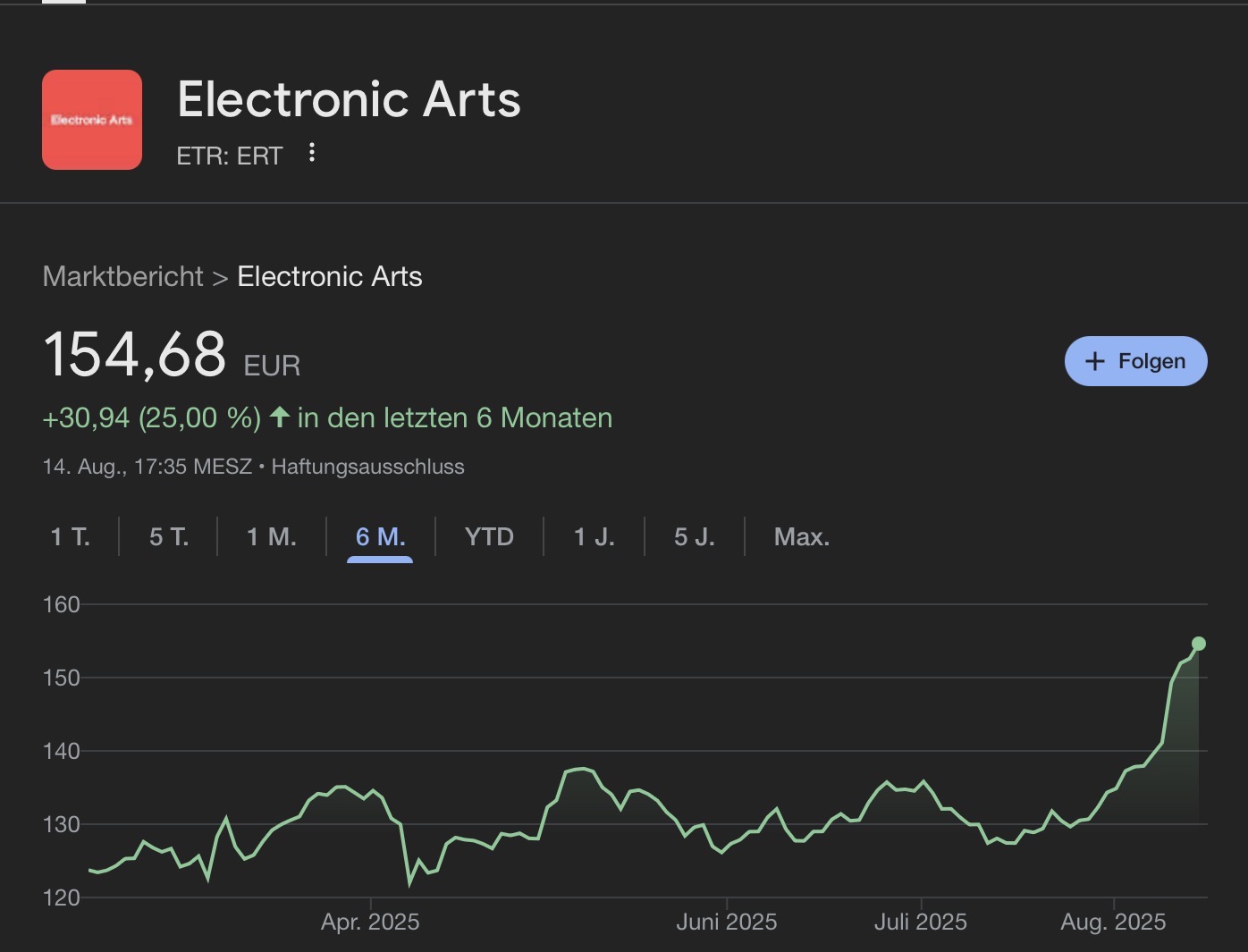Select the 6 M. time range
1248x952 pixels.
[x=380, y=536]
